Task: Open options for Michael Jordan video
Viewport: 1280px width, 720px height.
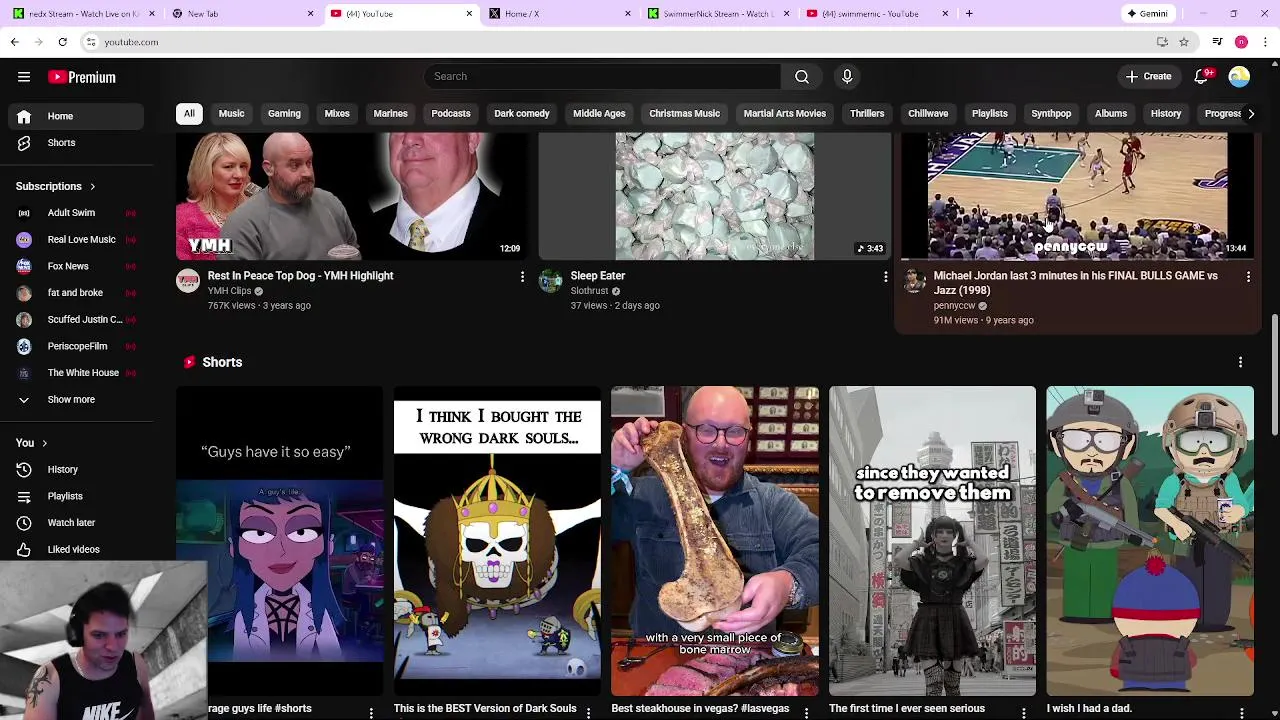Action: click(1248, 276)
